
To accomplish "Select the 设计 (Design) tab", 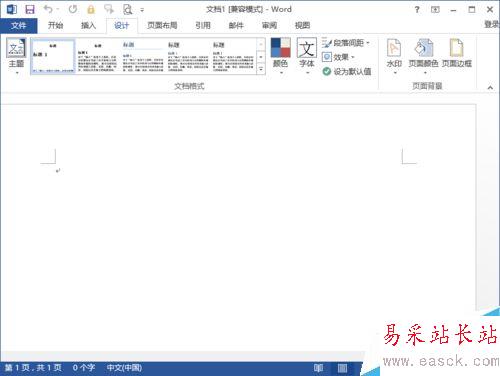I will pos(121,25).
